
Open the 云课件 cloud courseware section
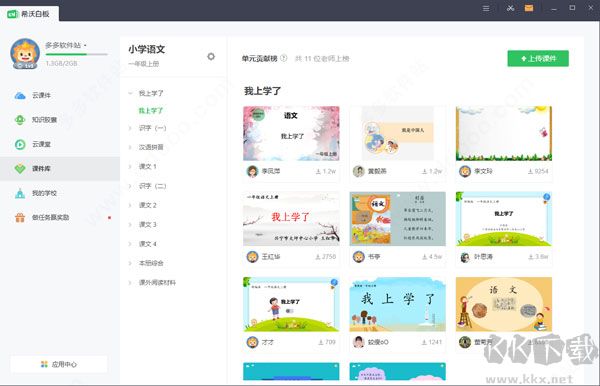pyautogui.click(x=33, y=95)
